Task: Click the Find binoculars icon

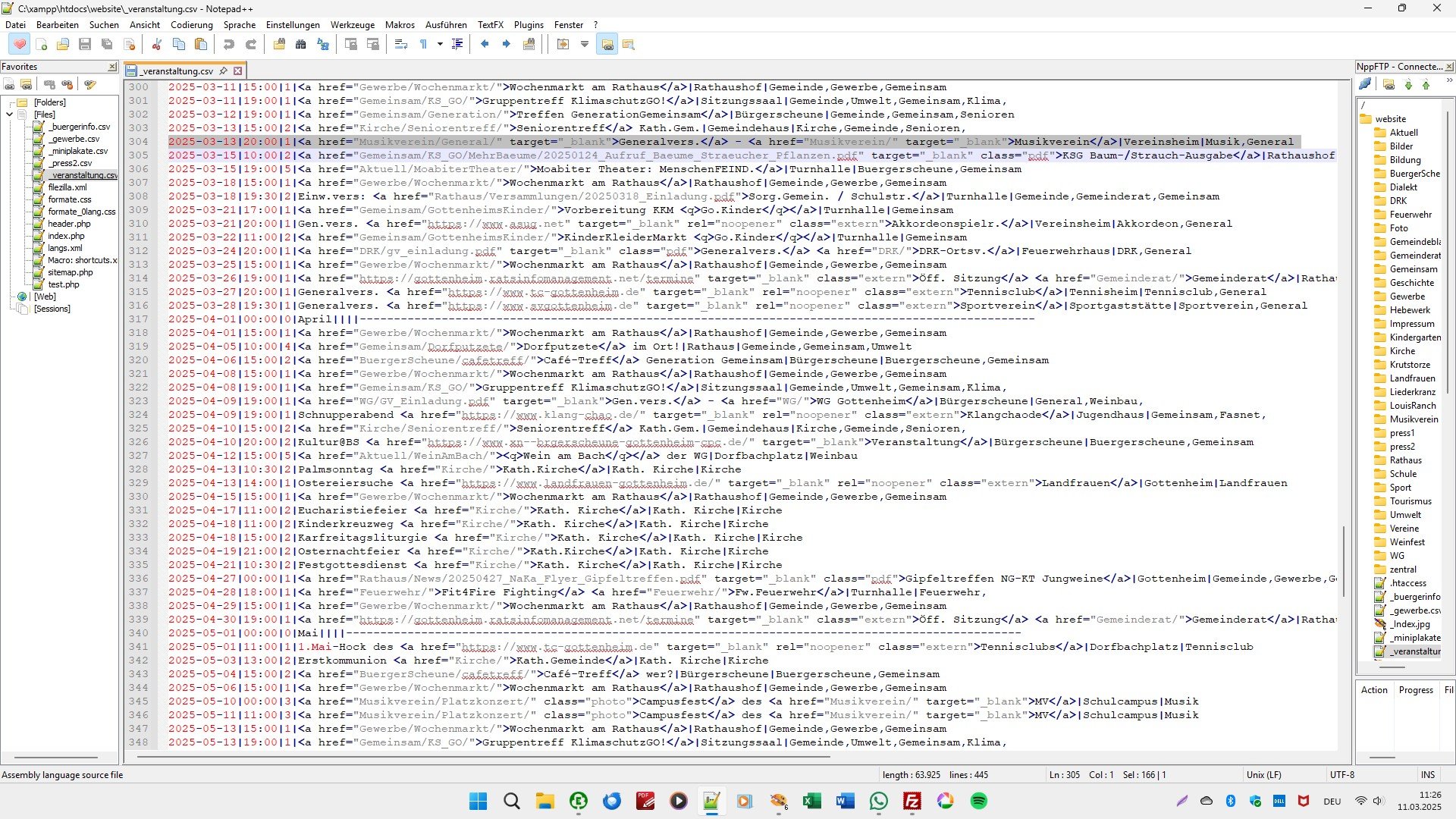Action: [x=301, y=45]
